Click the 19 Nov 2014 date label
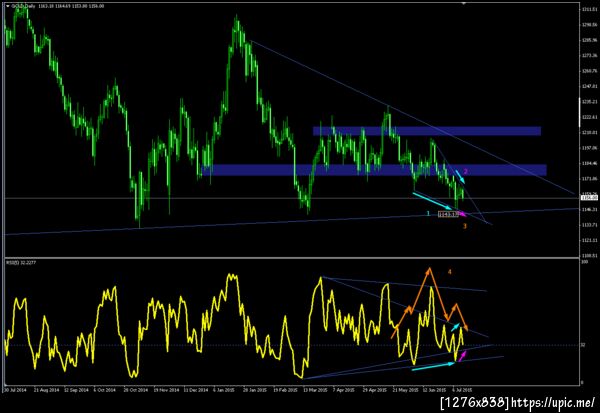Image resolution: width=600 pixels, height=413 pixels. 166,390
